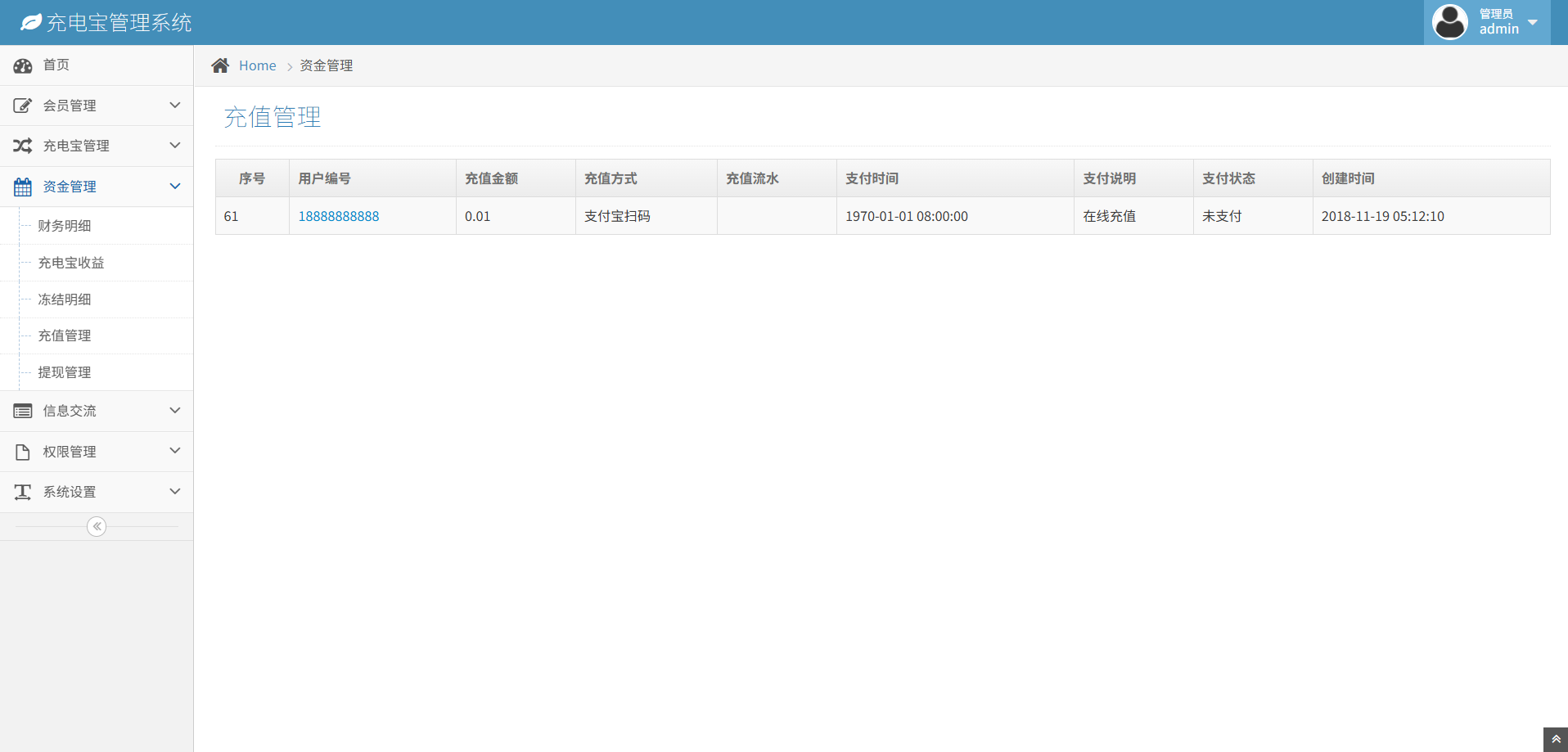The image size is (1568, 752).
Task: Expand the 会员管理 menu chevron
Action: pyautogui.click(x=174, y=106)
